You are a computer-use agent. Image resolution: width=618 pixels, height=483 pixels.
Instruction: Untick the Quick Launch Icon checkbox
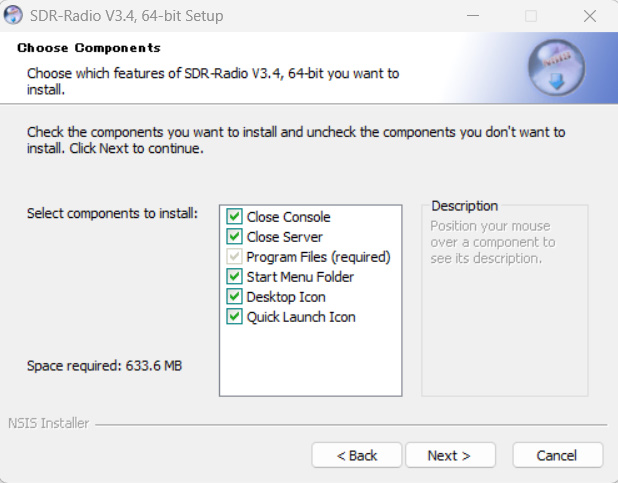click(x=234, y=317)
